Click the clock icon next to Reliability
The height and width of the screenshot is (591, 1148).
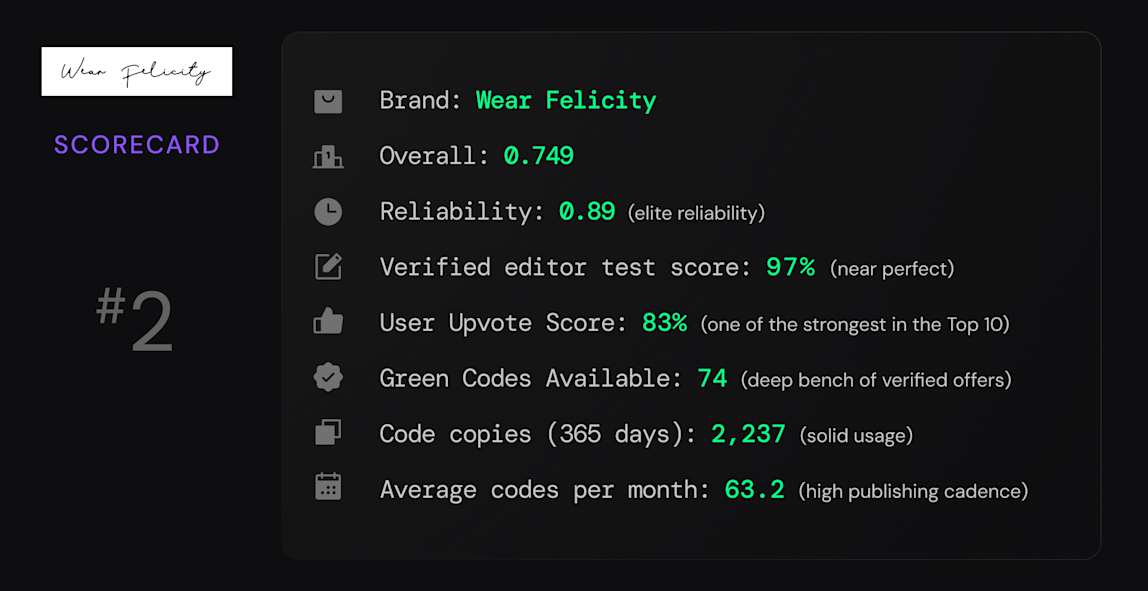(328, 212)
